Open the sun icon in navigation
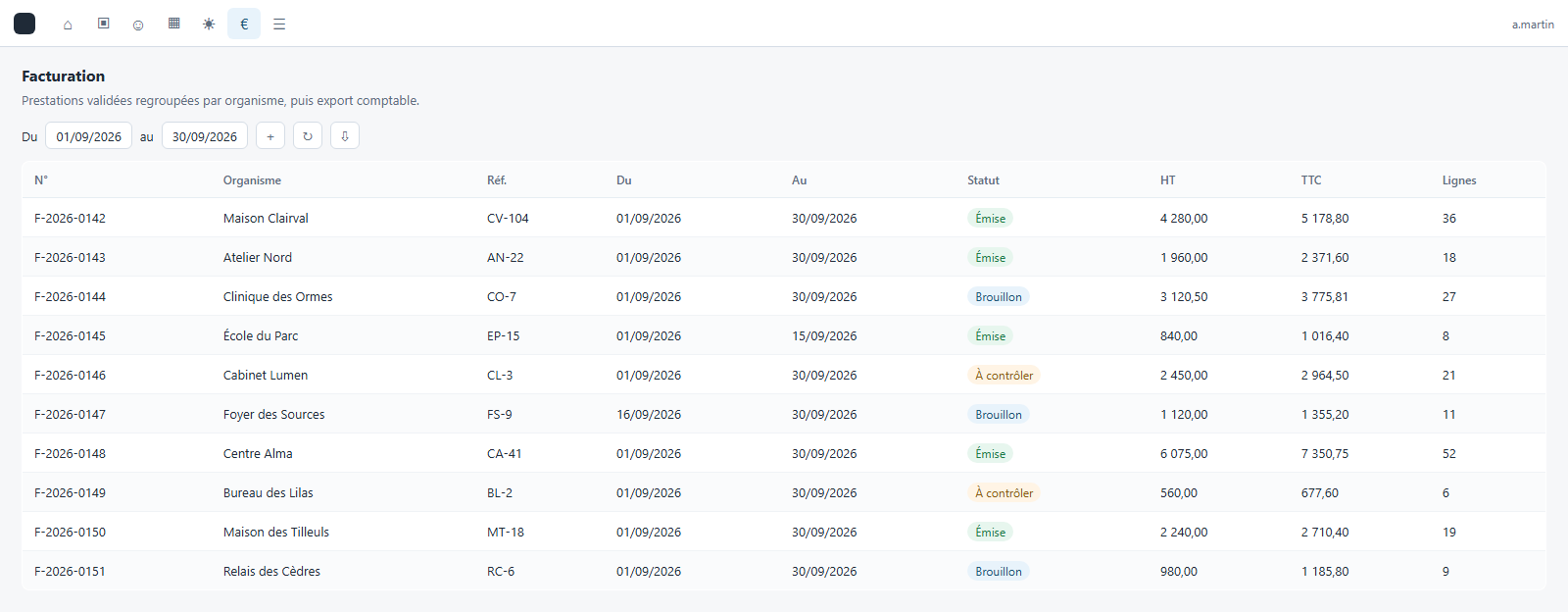This screenshot has width=1568, height=612. click(209, 24)
